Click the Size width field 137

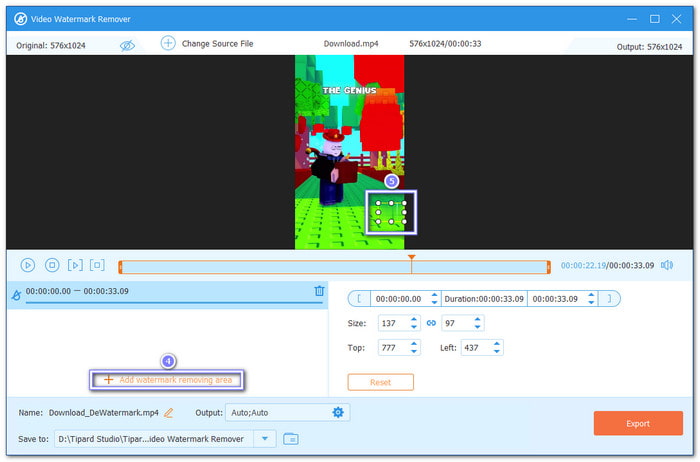pyautogui.click(x=393, y=323)
